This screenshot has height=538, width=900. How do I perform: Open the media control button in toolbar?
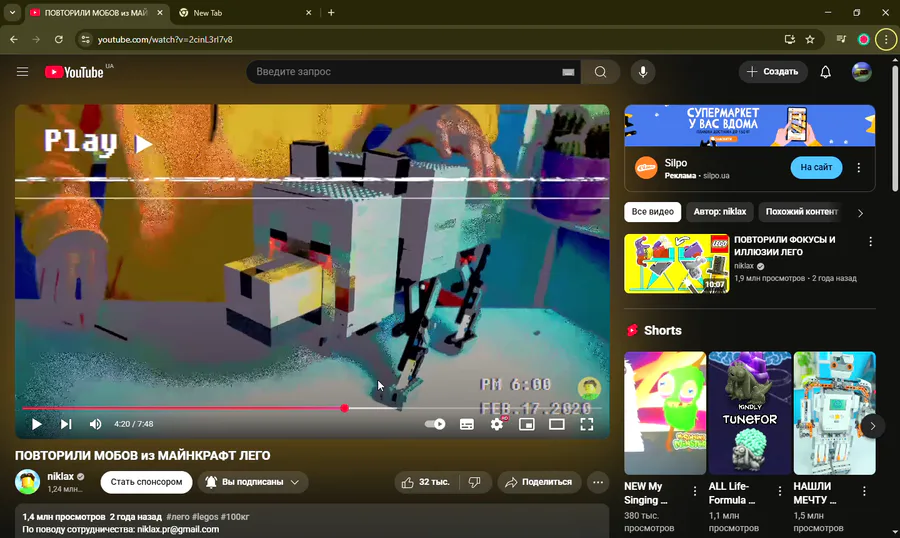(841, 40)
